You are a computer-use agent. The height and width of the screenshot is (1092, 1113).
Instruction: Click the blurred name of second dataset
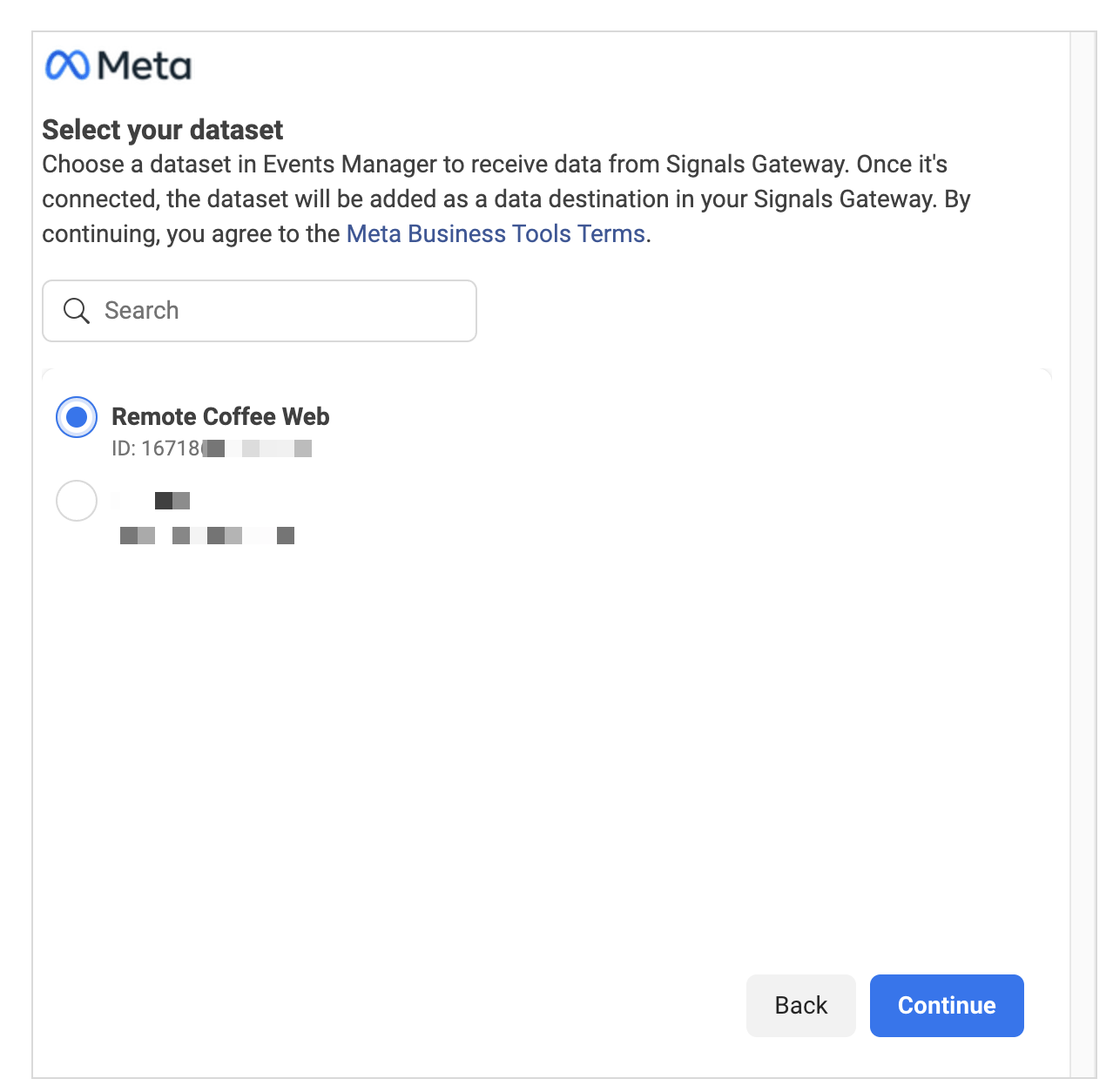(172, 501)
